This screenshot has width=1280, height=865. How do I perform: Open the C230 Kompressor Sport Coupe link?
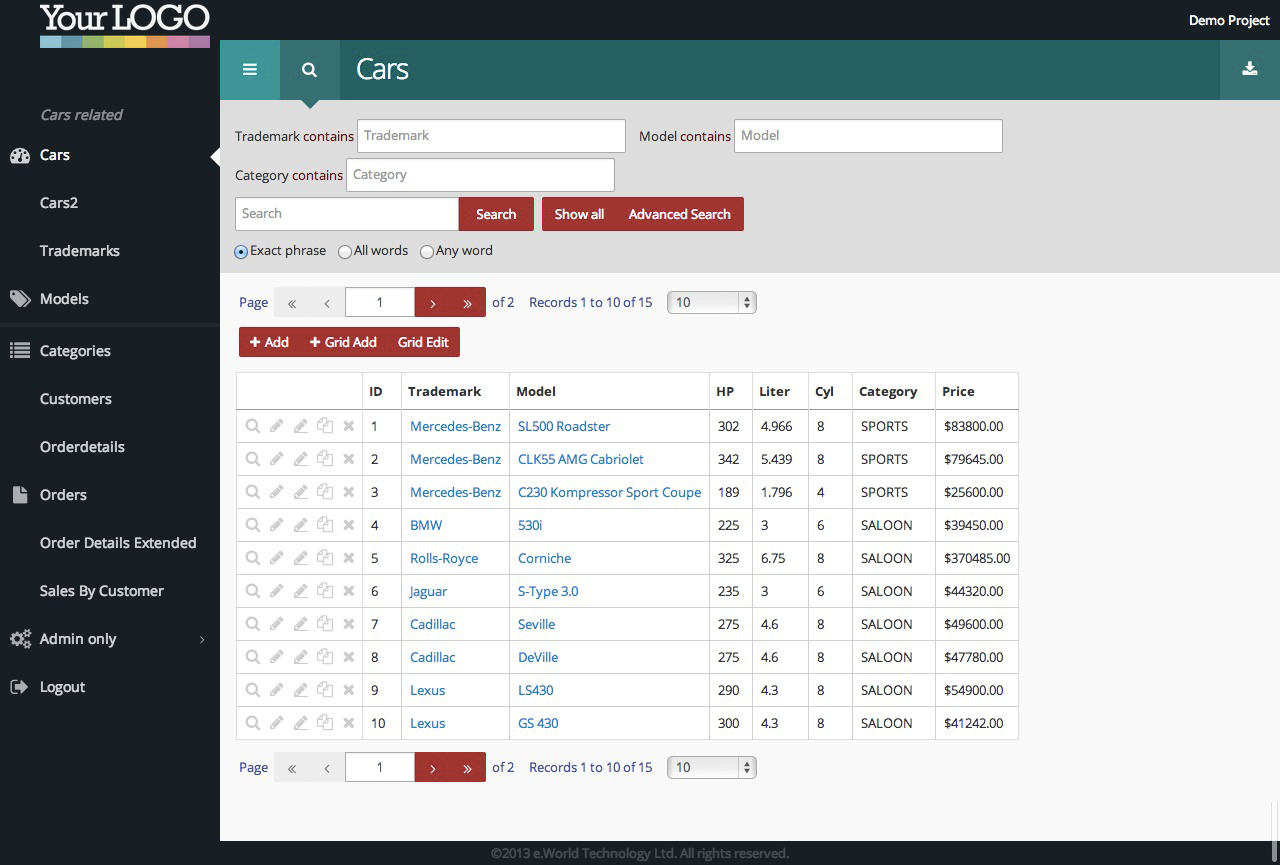coord(609,492)
